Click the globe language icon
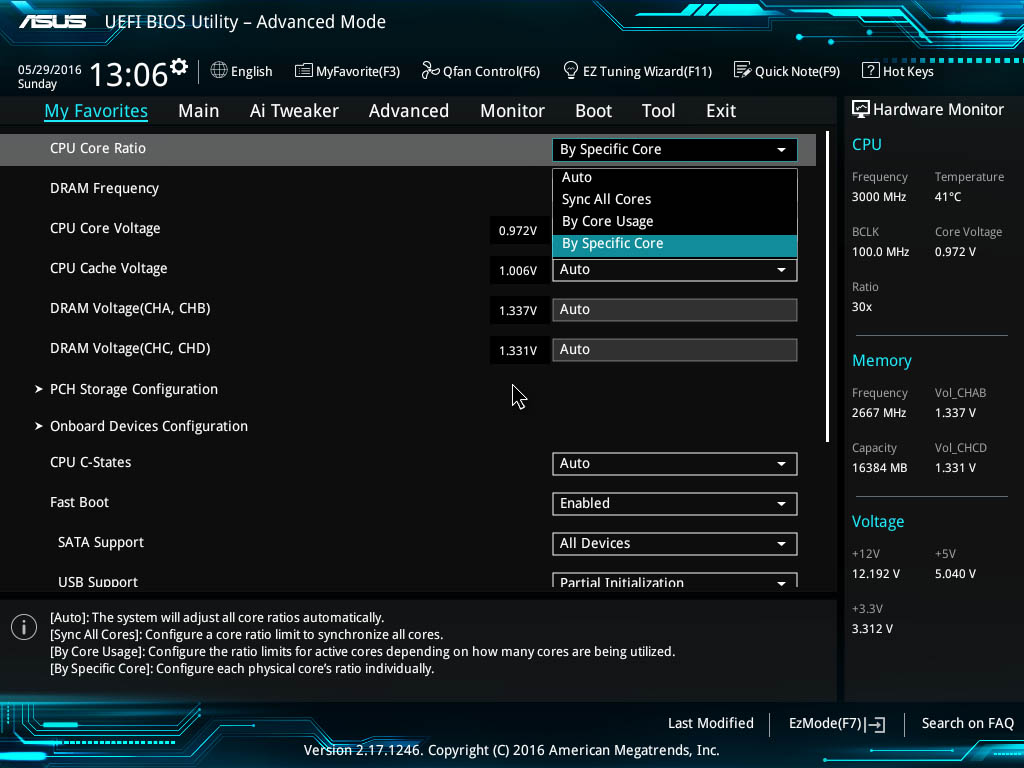Viewport: 1024px width, 768px height. point(219,70)
